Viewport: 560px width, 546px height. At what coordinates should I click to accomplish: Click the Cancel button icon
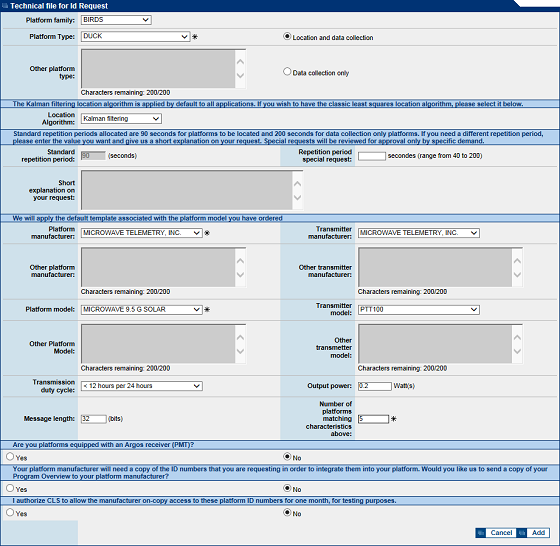click(x=480, y=532)
